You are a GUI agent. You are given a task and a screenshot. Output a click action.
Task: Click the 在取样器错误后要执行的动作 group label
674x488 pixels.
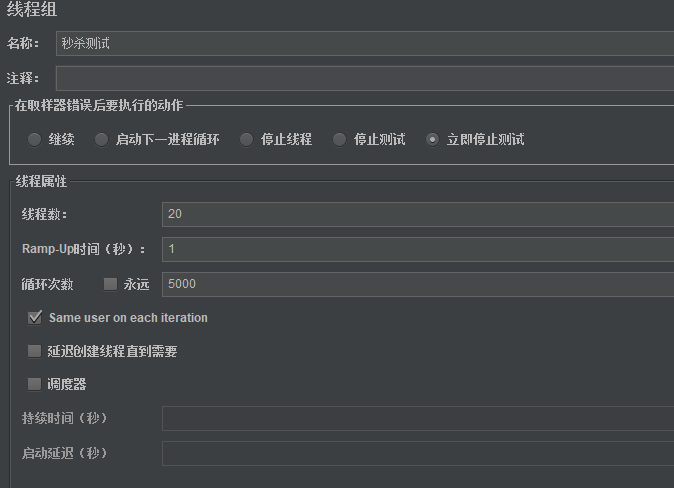(99, 105)
